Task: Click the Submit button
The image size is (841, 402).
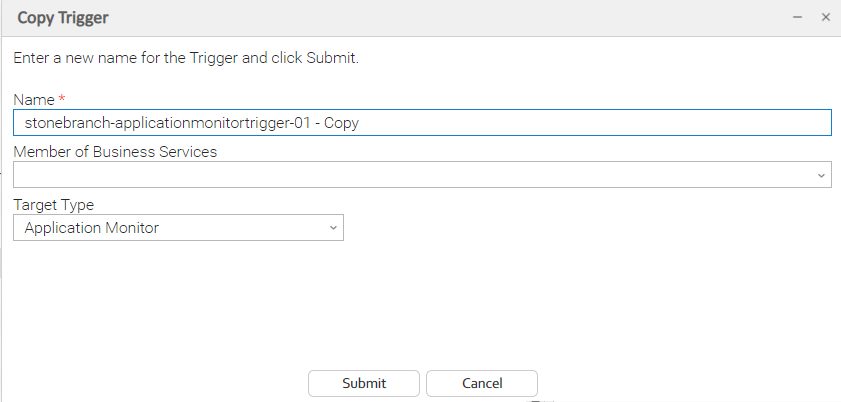Action: click(x=364, y=383)
